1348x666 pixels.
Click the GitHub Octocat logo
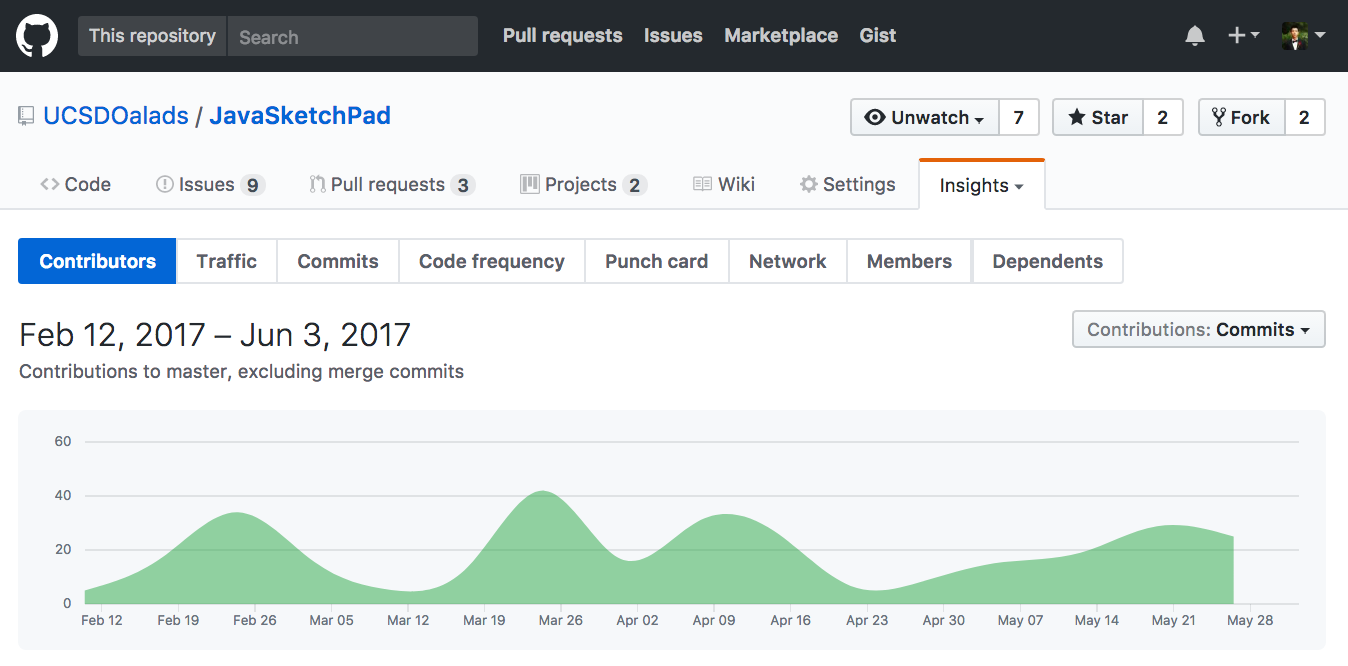(x=38, y=36)
